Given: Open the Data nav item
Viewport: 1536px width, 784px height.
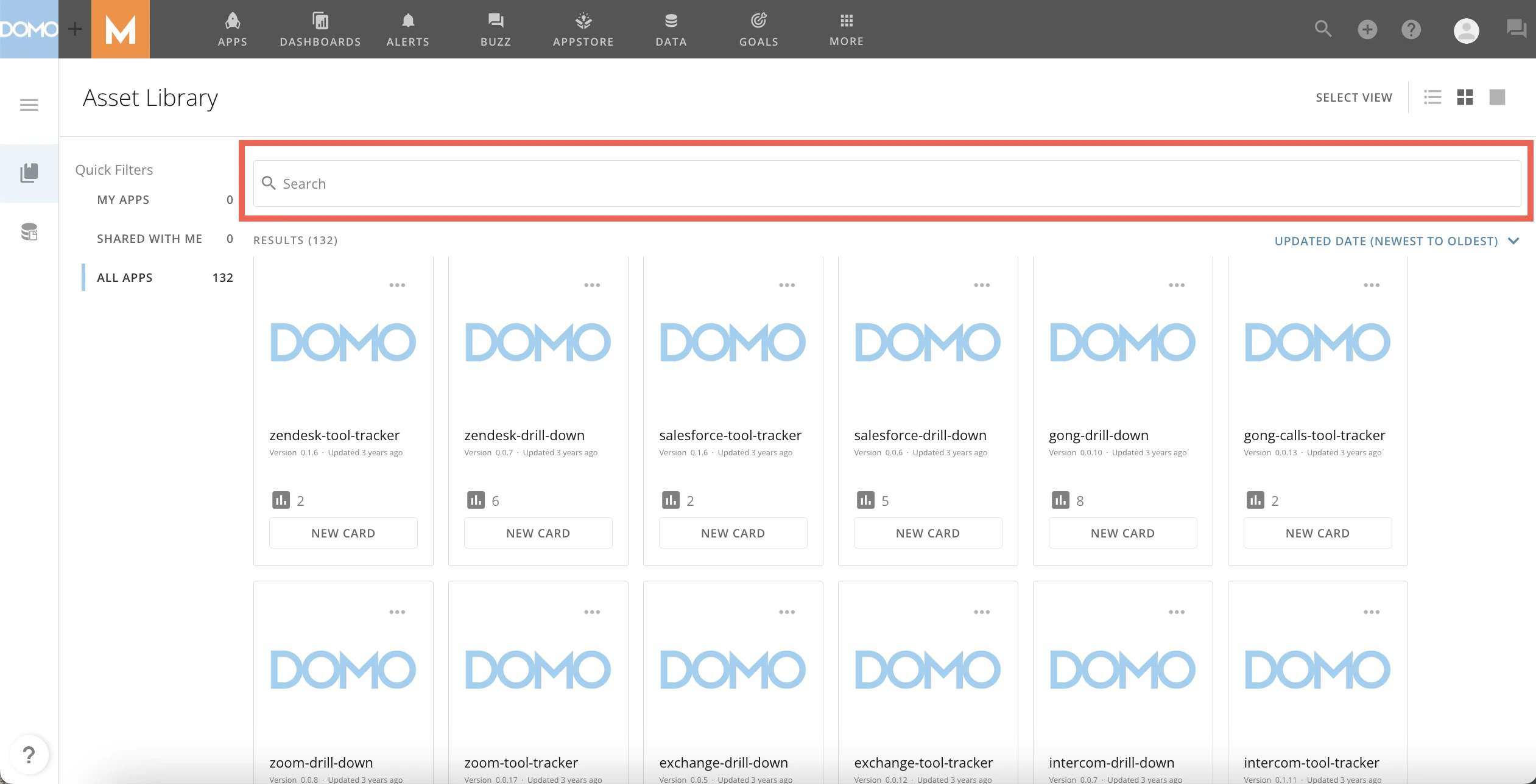Looking at the screenshot, I should [671, 29].
